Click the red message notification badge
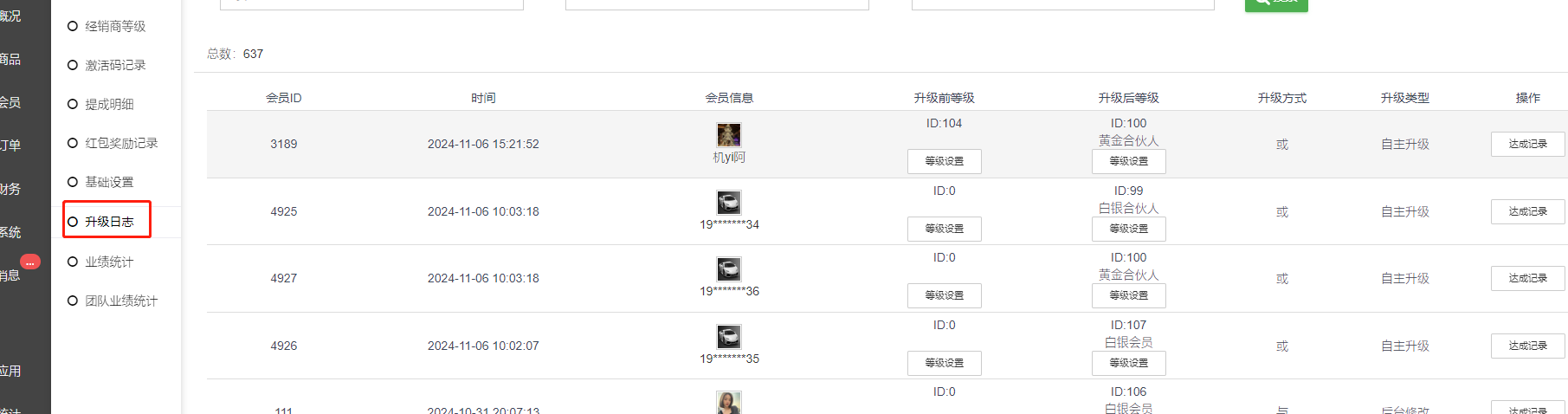 point(30,262)
